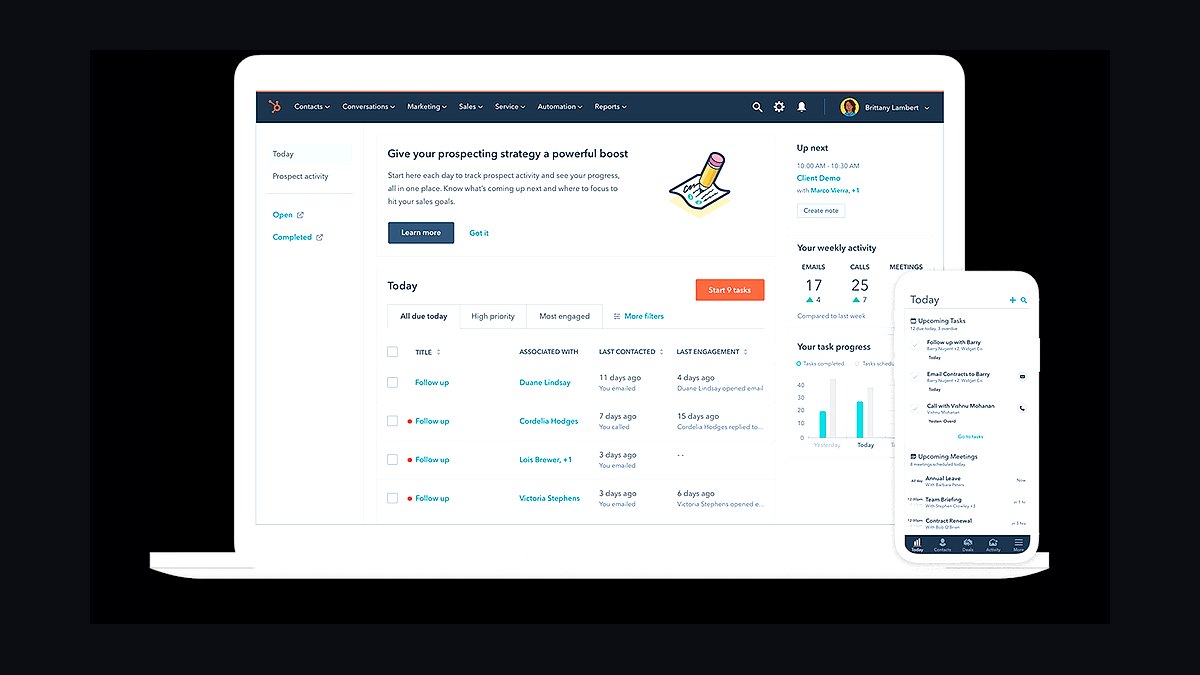Click Start 9 tasks button

pos(730,290)
